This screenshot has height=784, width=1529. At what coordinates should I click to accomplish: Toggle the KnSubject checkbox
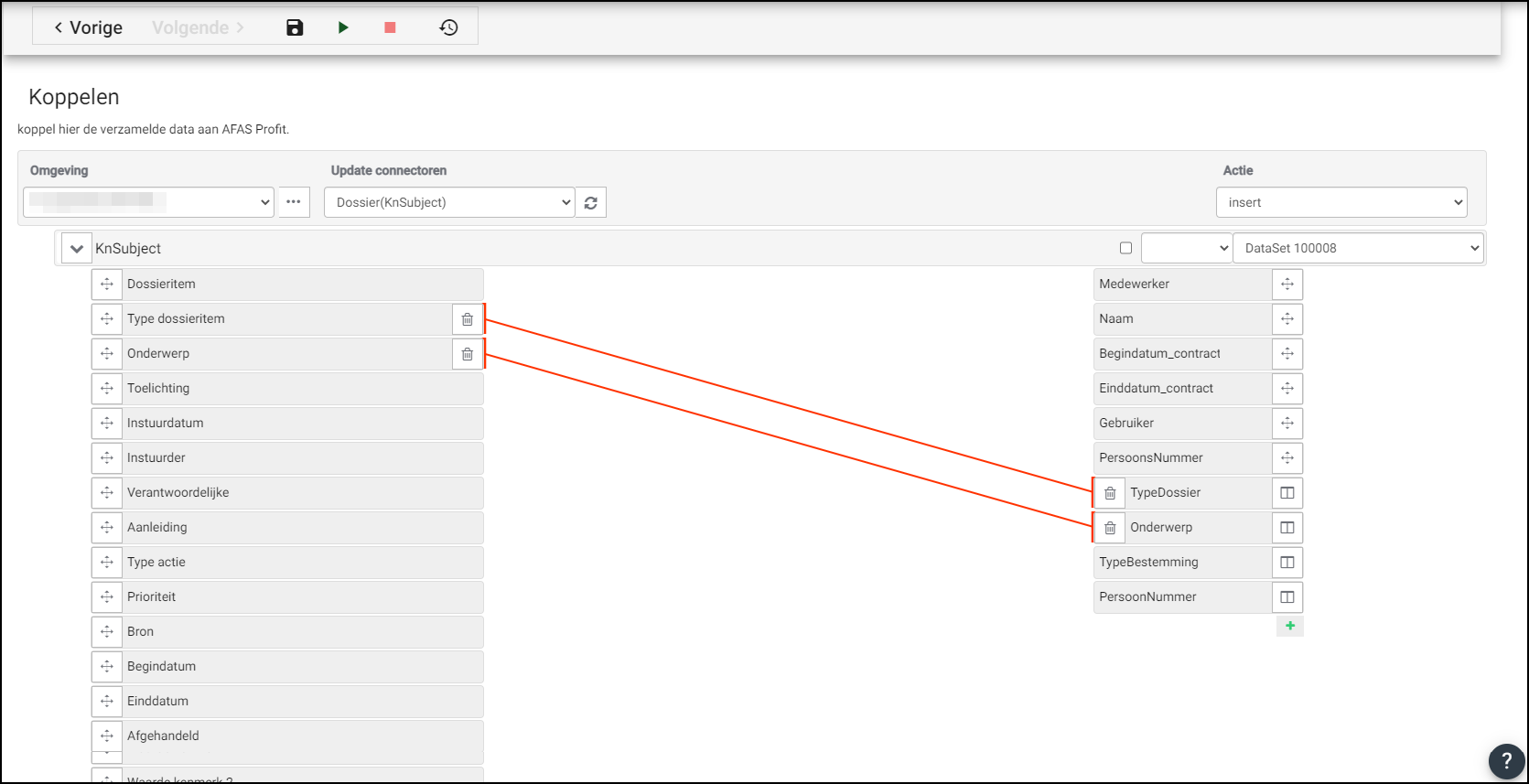[1125, 248]
